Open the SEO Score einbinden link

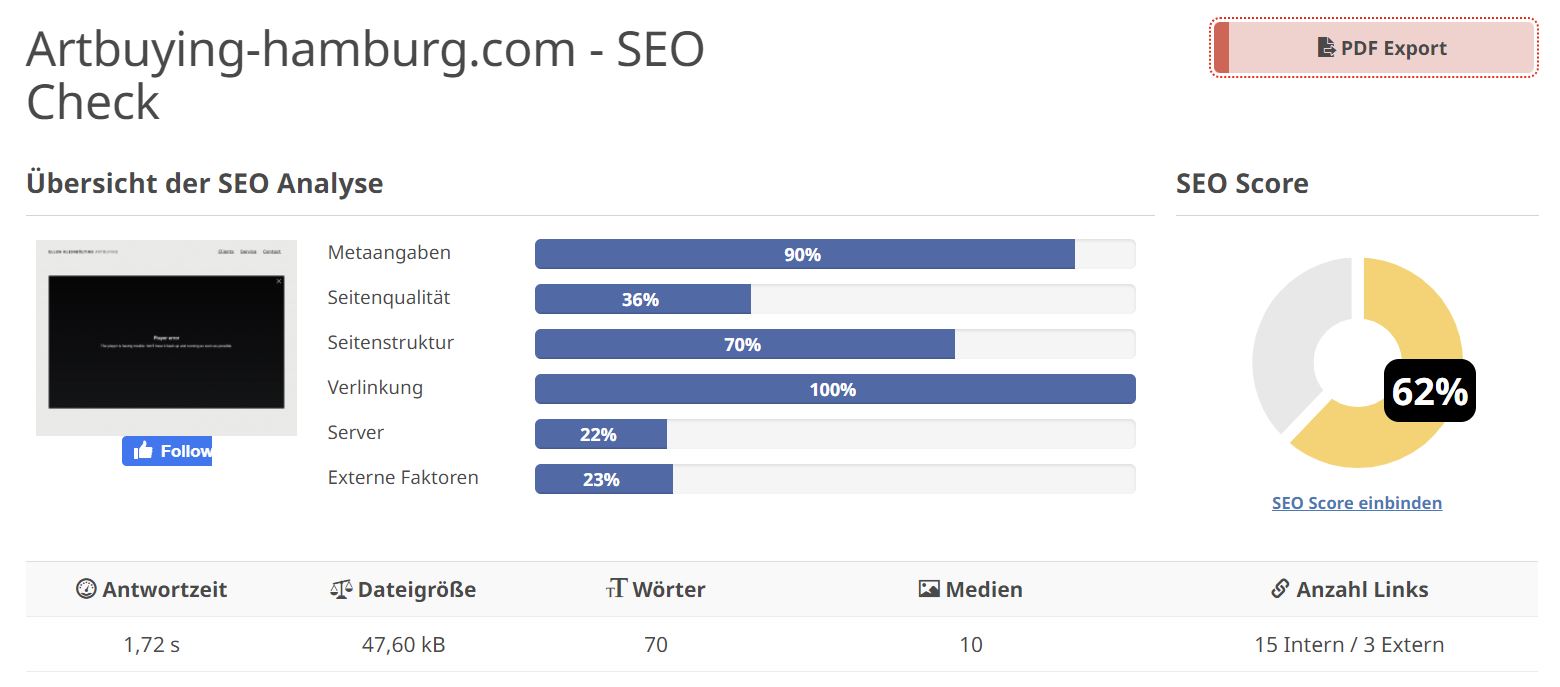pos(1357,503)
